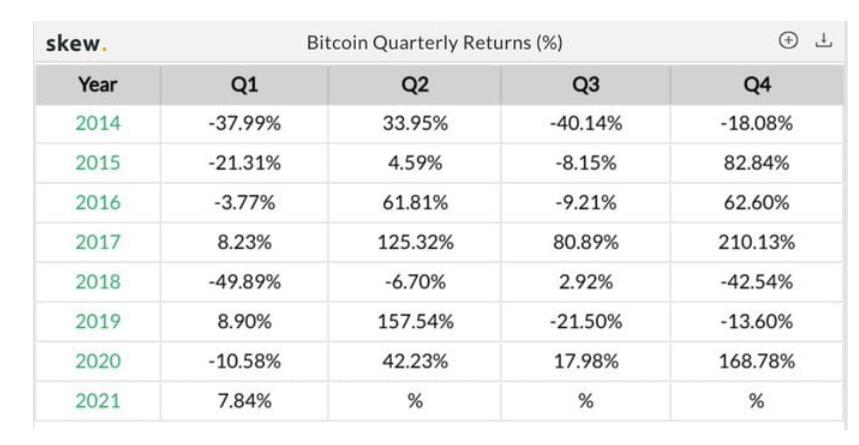Click the 2017 year link
The width and height of the screenshot is (859, 445).
[97, 242]
